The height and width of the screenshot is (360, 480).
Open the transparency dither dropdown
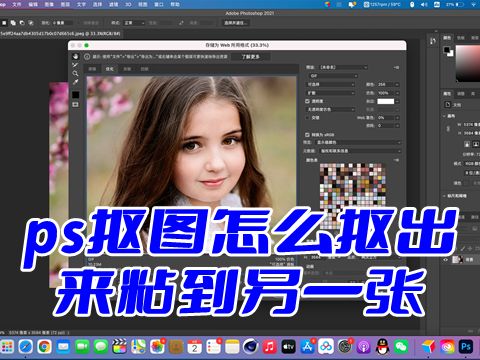pos(330,109)
